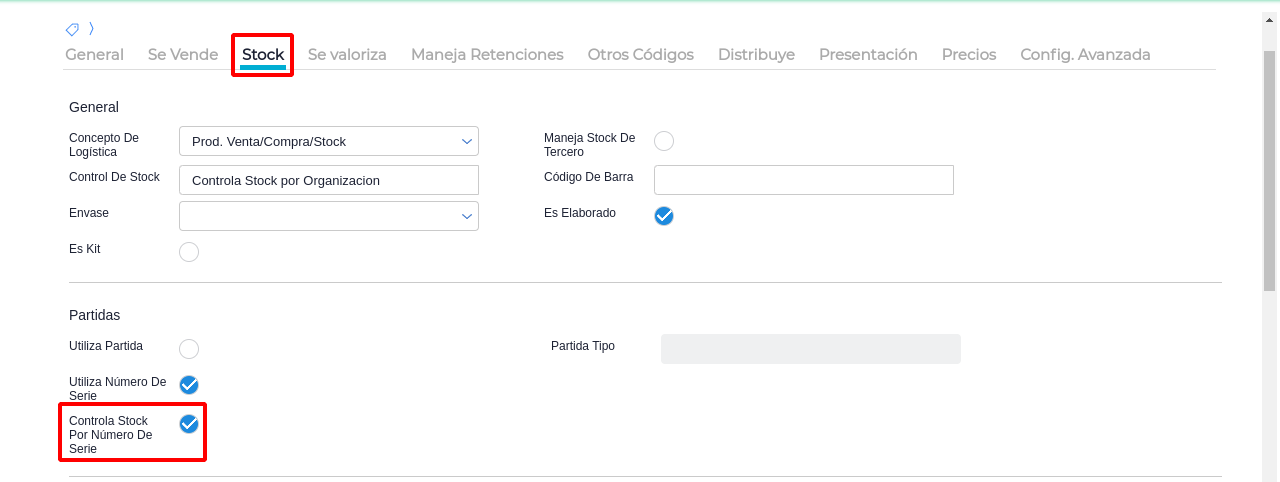
Task: Click the breadcrumb chevron arrow
Action: [x=91, y=29]
